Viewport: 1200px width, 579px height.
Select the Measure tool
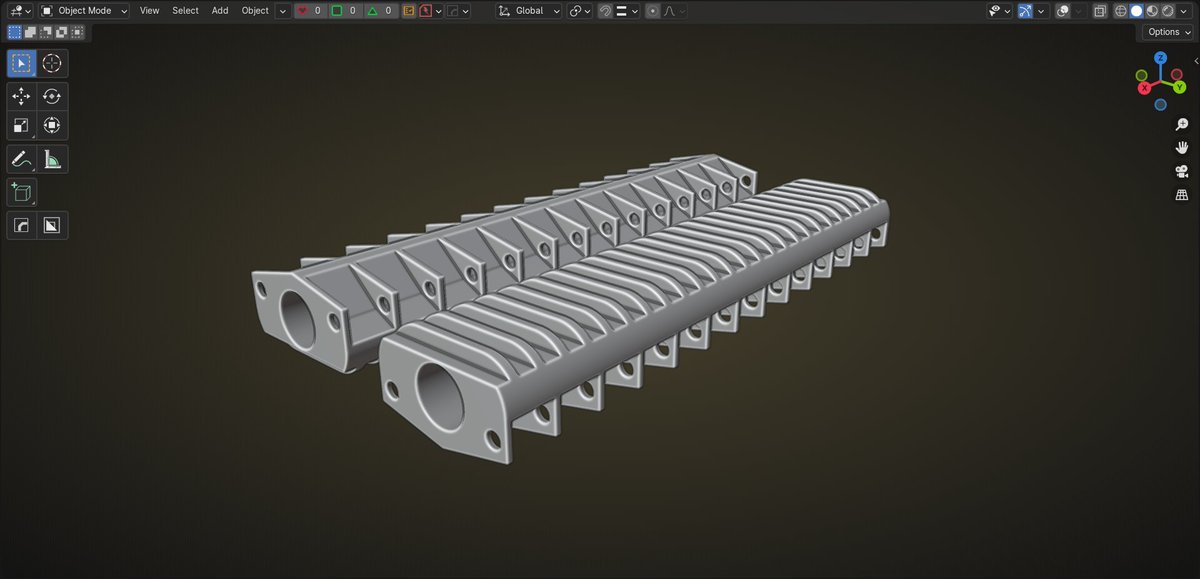[x=52, y=158]
